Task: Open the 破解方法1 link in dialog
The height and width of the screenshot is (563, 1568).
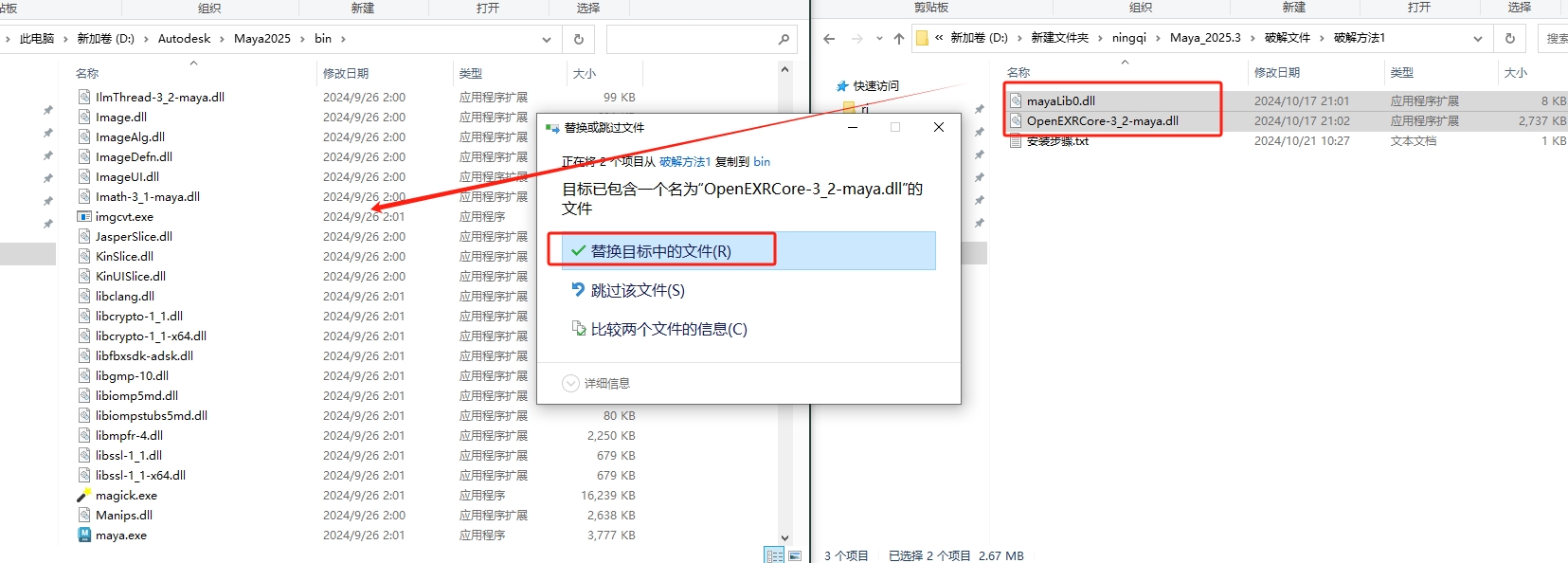Action: point(685,162)
